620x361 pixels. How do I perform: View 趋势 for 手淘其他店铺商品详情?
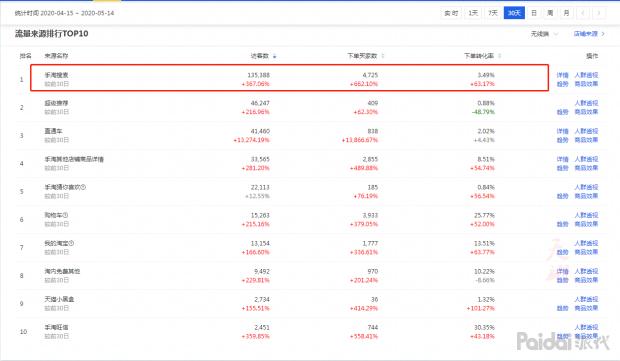tap(562, 168)
